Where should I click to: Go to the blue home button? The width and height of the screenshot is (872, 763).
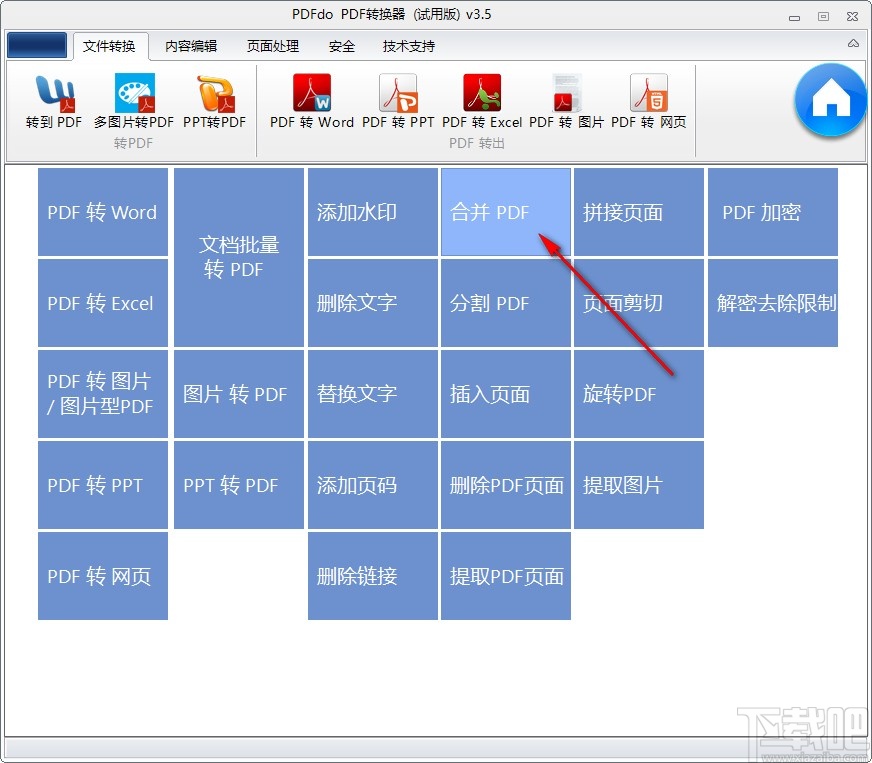[831, 101]
